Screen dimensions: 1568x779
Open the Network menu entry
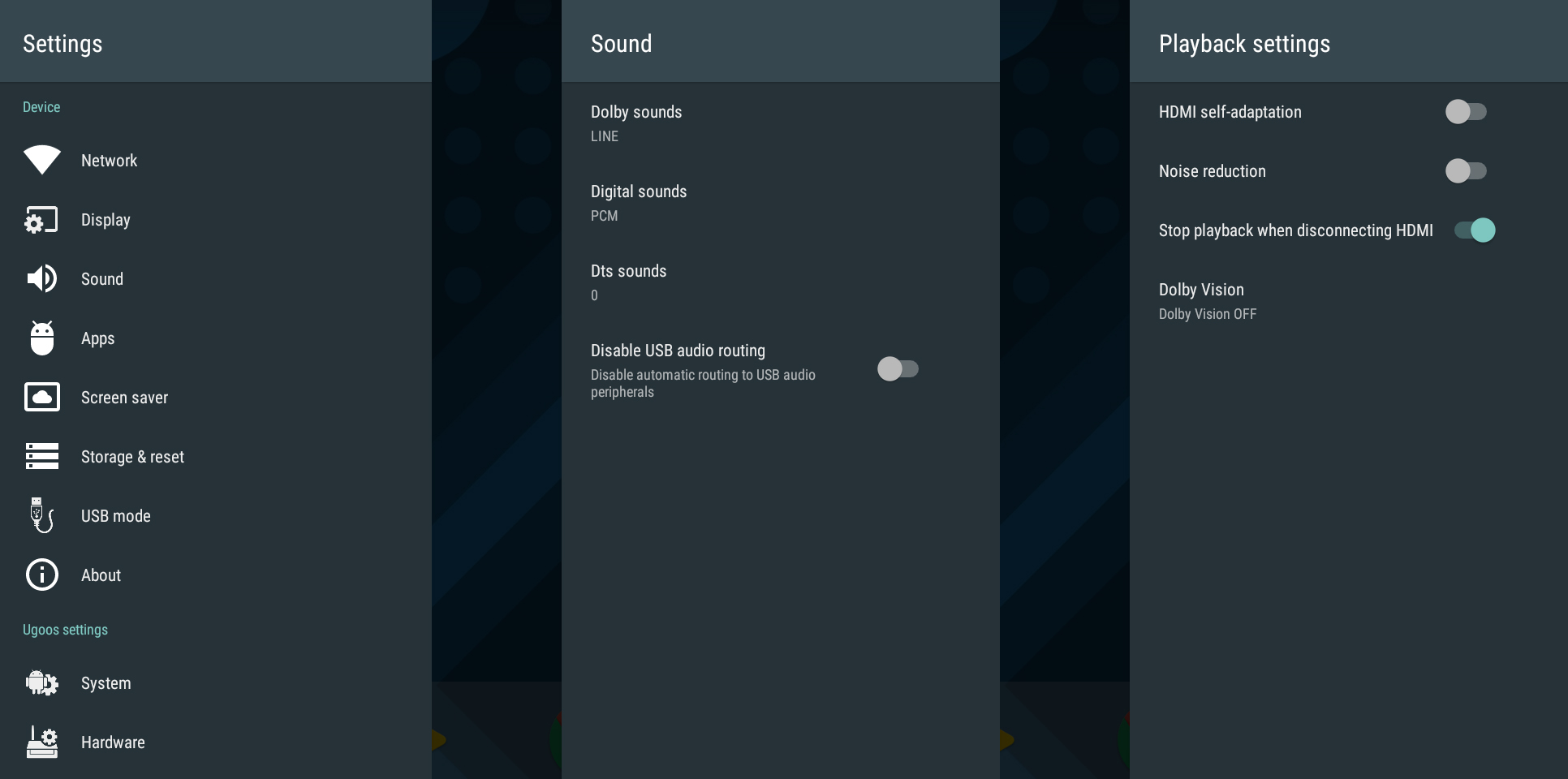(x=216, y=161)
